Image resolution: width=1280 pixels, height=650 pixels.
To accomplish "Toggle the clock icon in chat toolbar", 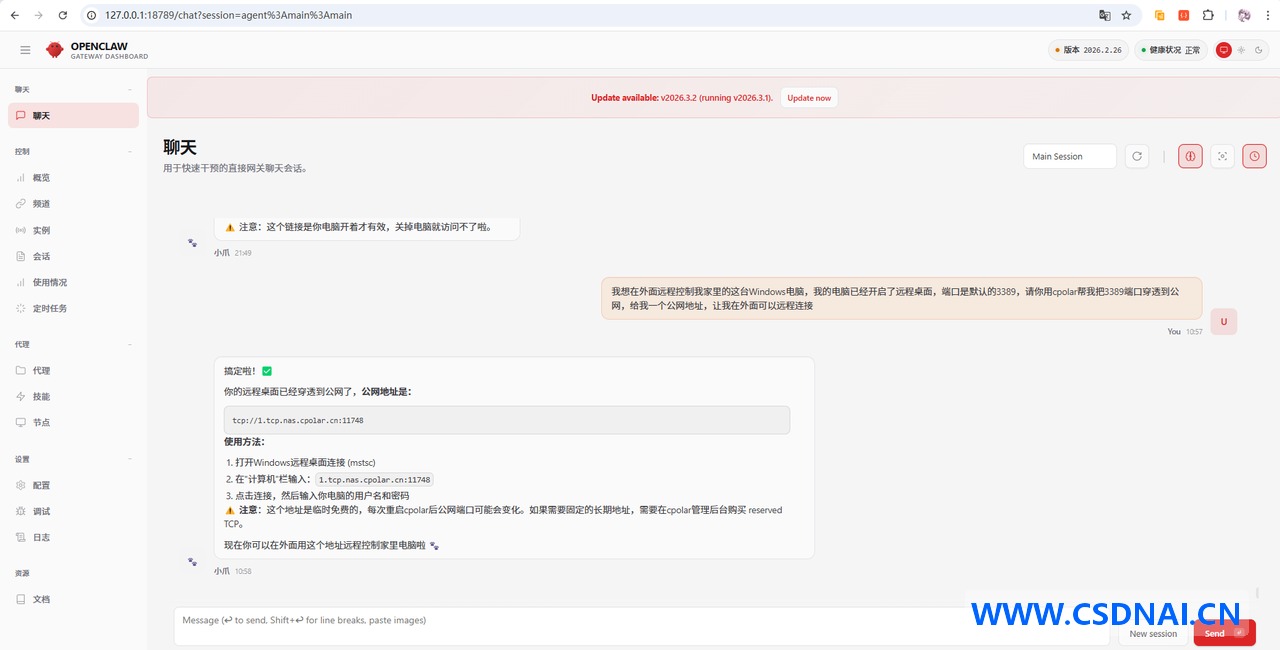I will point(1254,156).
